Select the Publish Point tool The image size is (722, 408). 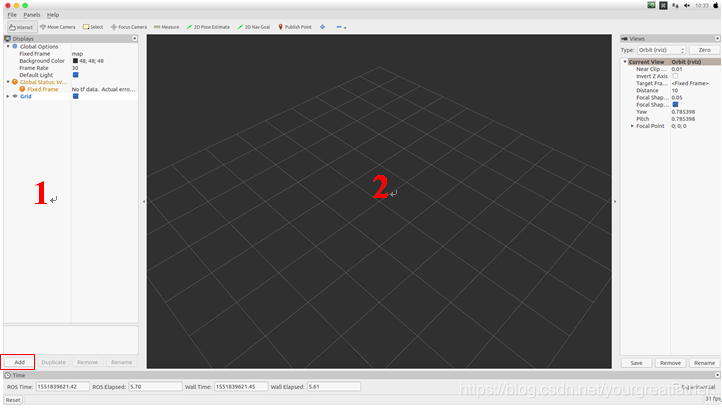pos(295,27)
